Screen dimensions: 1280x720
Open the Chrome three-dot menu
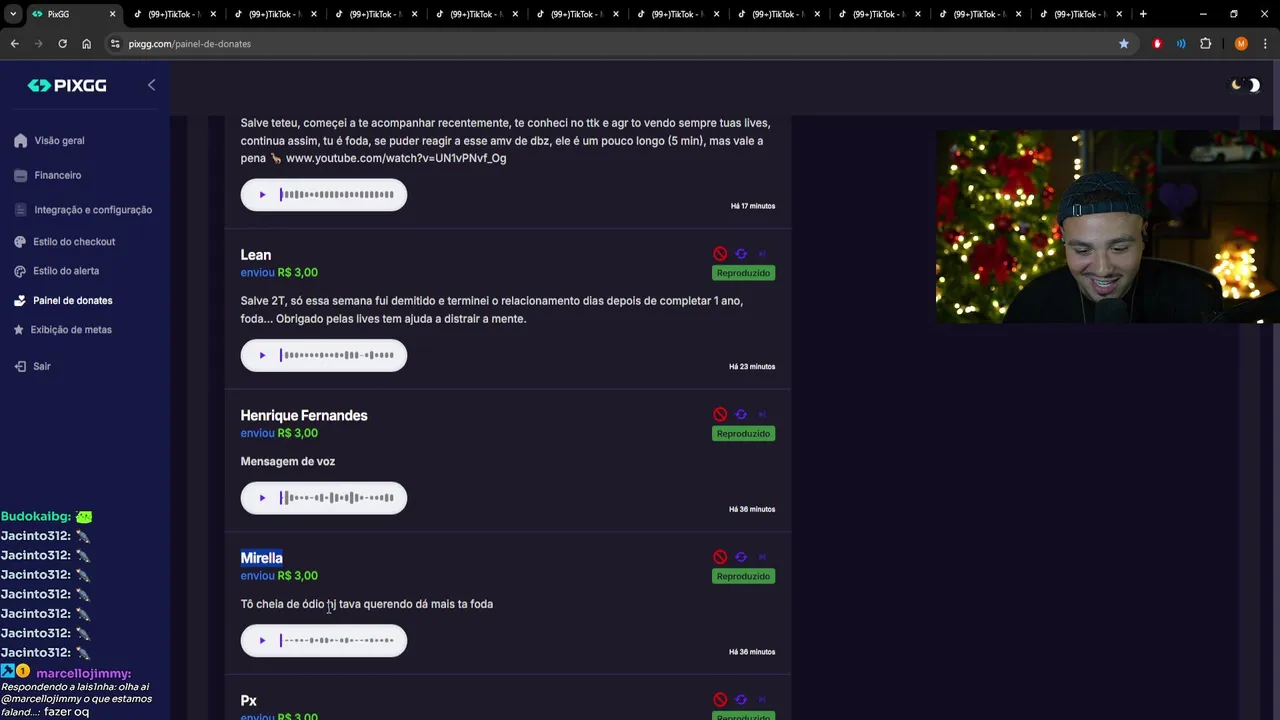1265,44
